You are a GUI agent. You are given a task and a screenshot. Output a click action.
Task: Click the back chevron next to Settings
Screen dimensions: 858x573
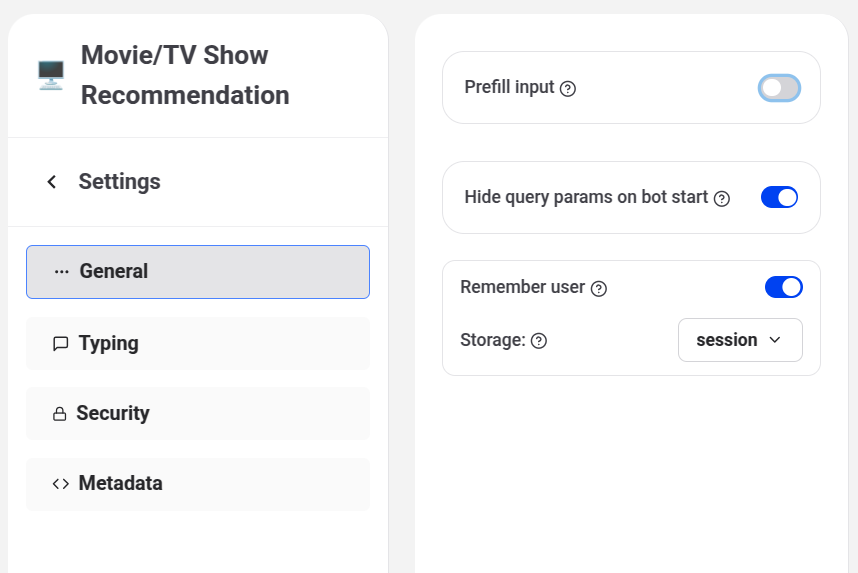52,182
